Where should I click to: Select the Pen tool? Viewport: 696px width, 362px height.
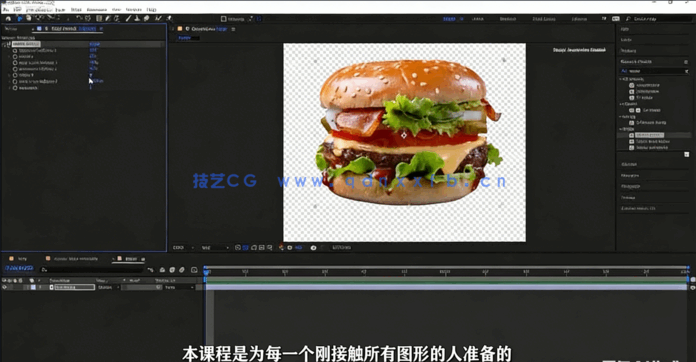(x=108, y=19)
